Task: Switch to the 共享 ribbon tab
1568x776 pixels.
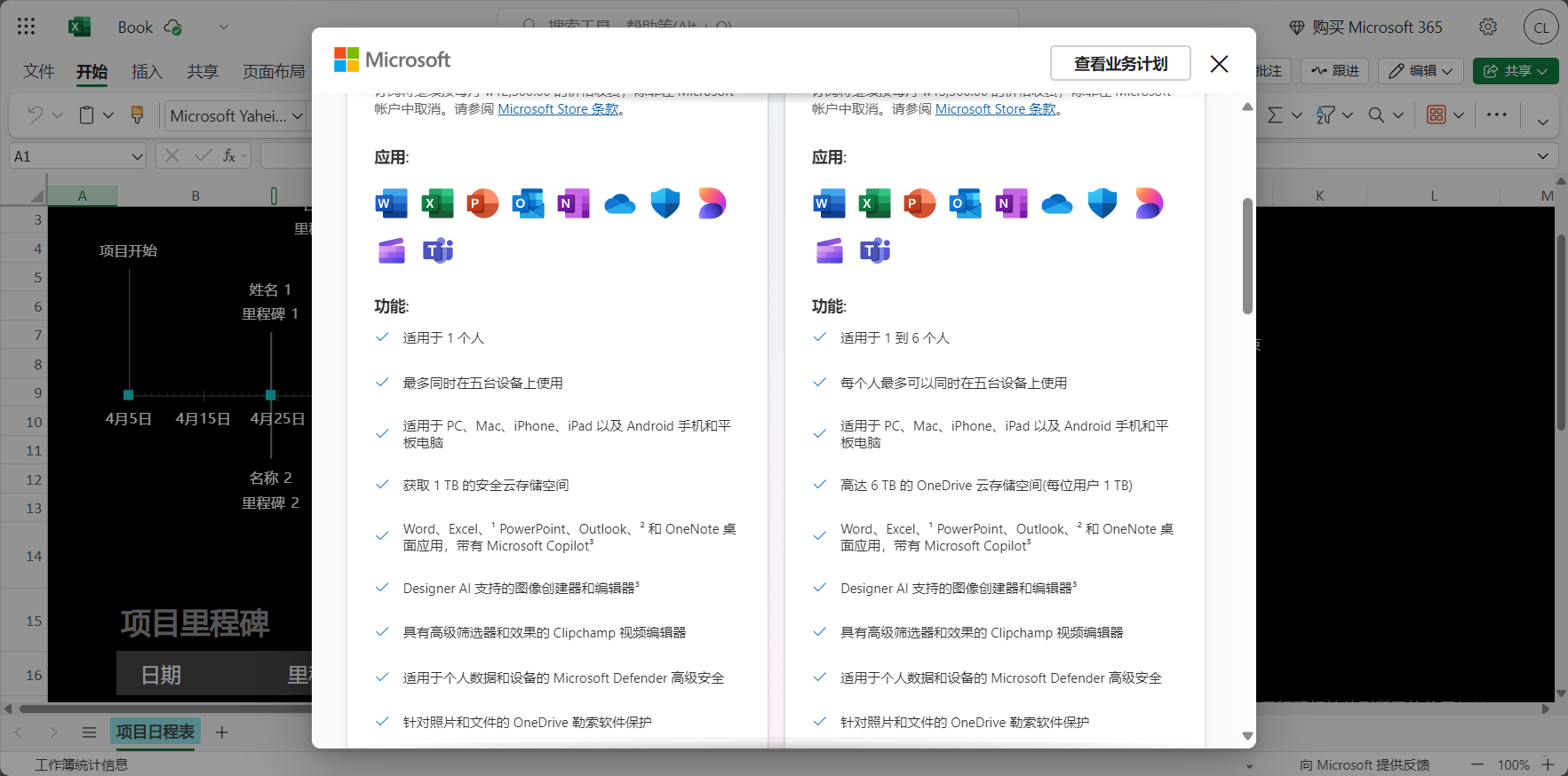Action: coord(203,71)
